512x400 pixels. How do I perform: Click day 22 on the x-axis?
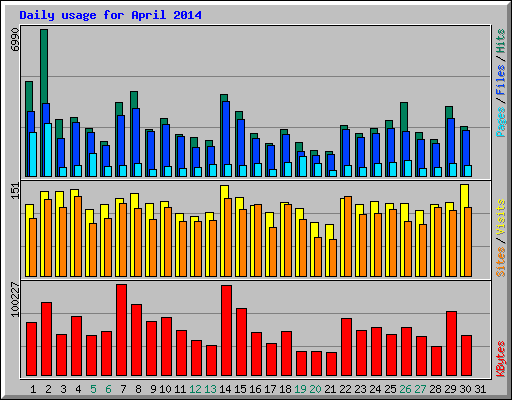click(x=345, y=389)
